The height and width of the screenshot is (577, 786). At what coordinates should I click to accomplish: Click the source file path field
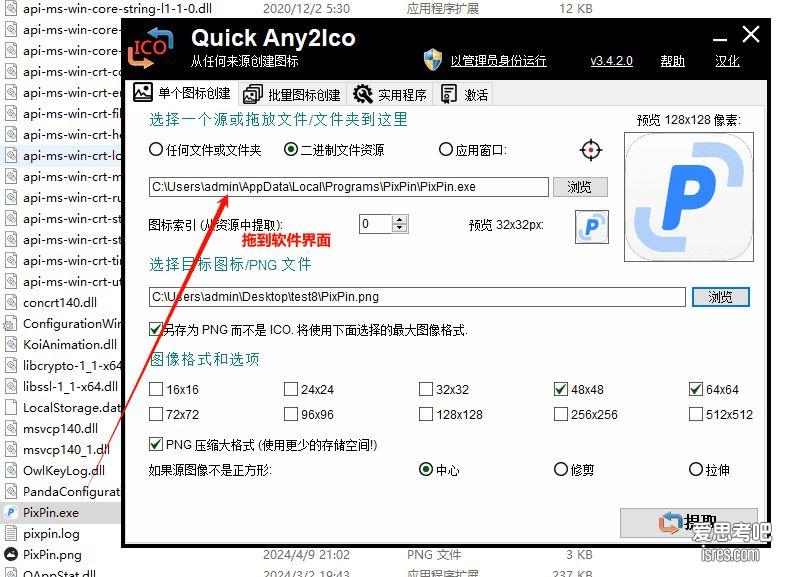[x=348, y=187]
